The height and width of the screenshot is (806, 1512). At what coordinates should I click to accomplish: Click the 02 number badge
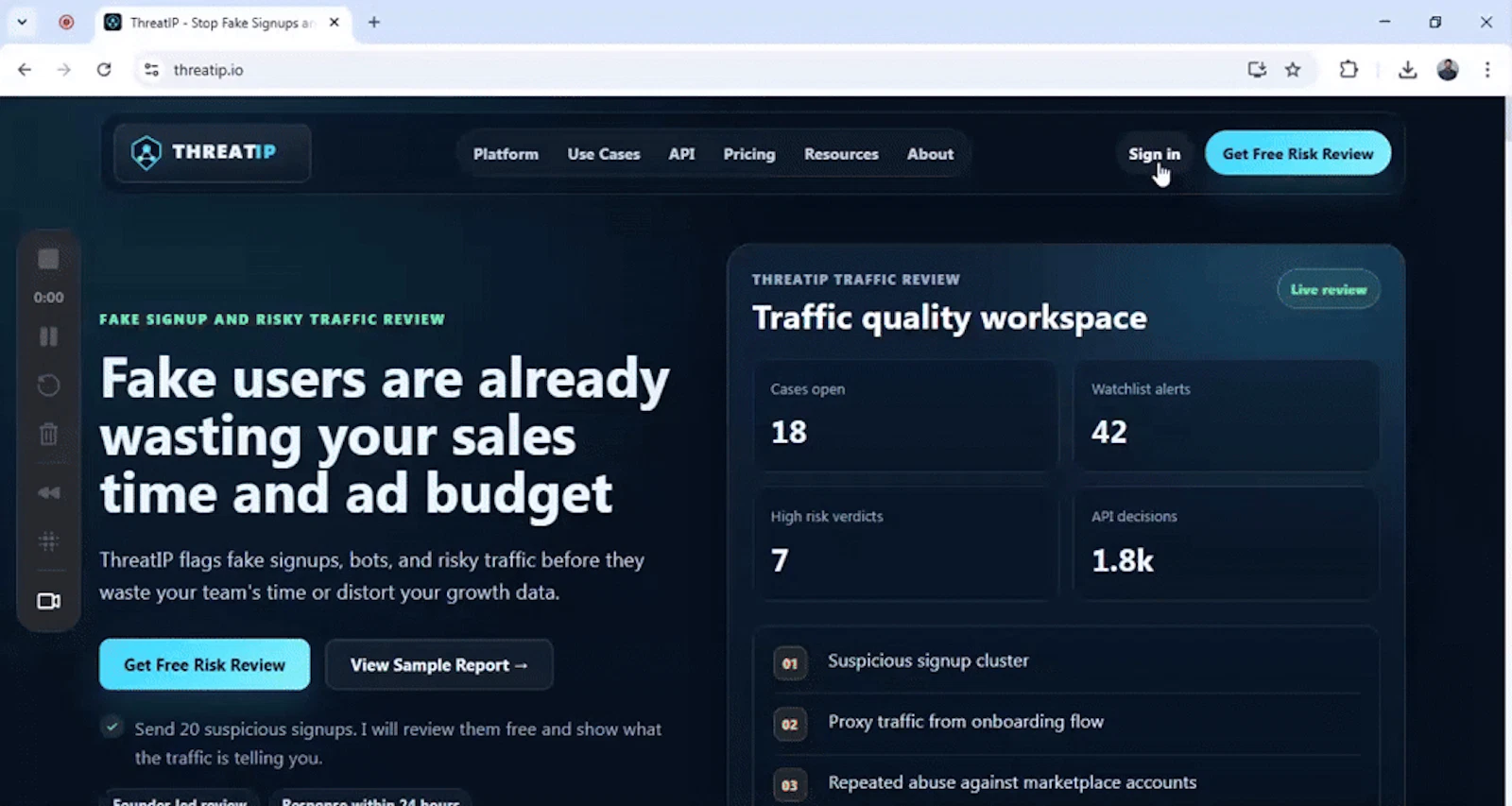pos(790,724)
